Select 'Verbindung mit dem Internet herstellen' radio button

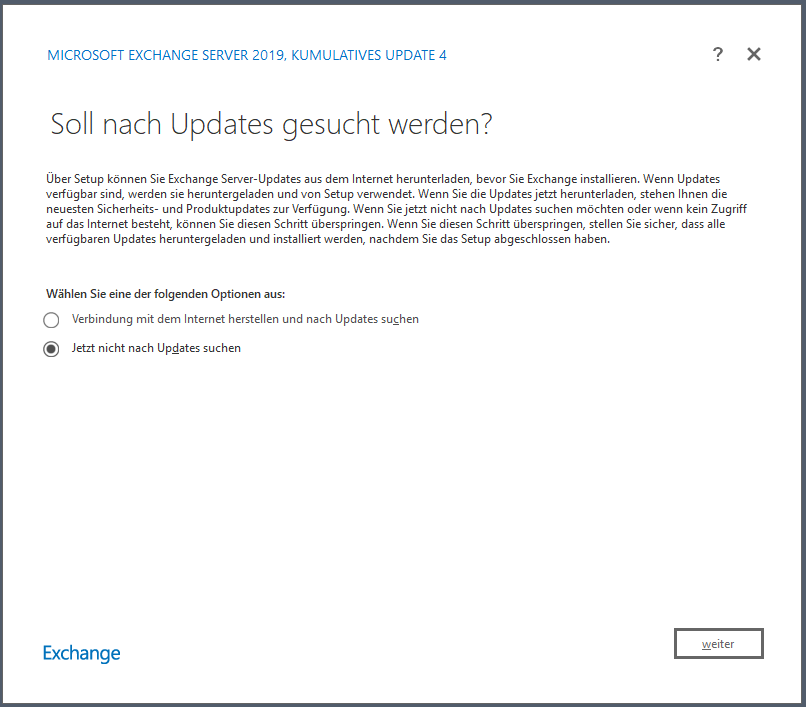(x=51, y=320)
